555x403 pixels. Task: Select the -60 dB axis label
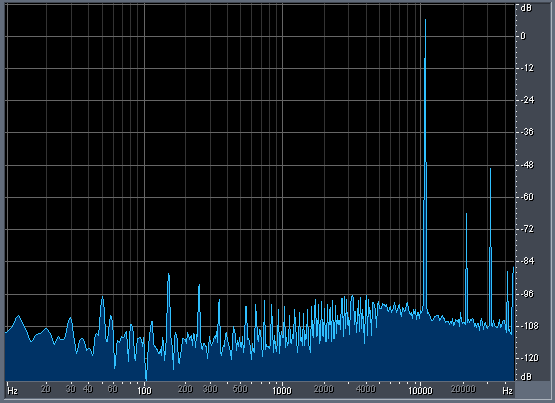pos(527,197)
